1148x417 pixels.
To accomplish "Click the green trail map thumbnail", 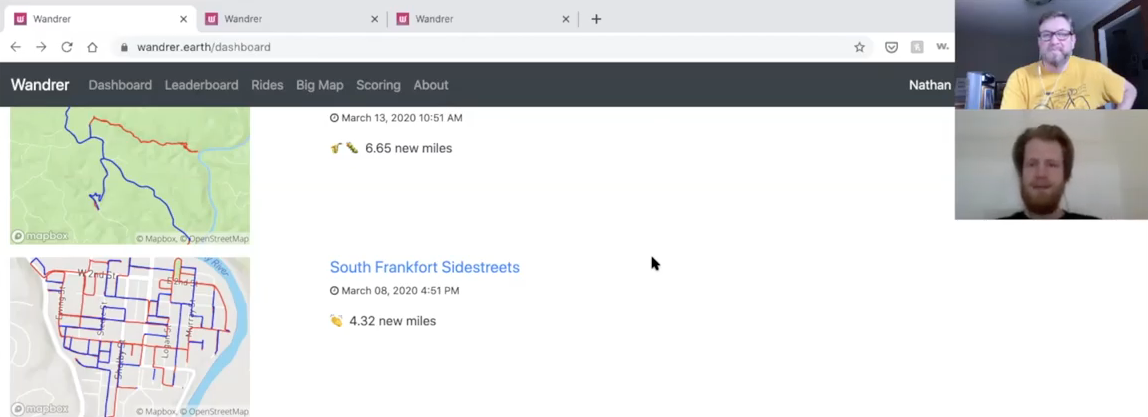I will 130,176.
